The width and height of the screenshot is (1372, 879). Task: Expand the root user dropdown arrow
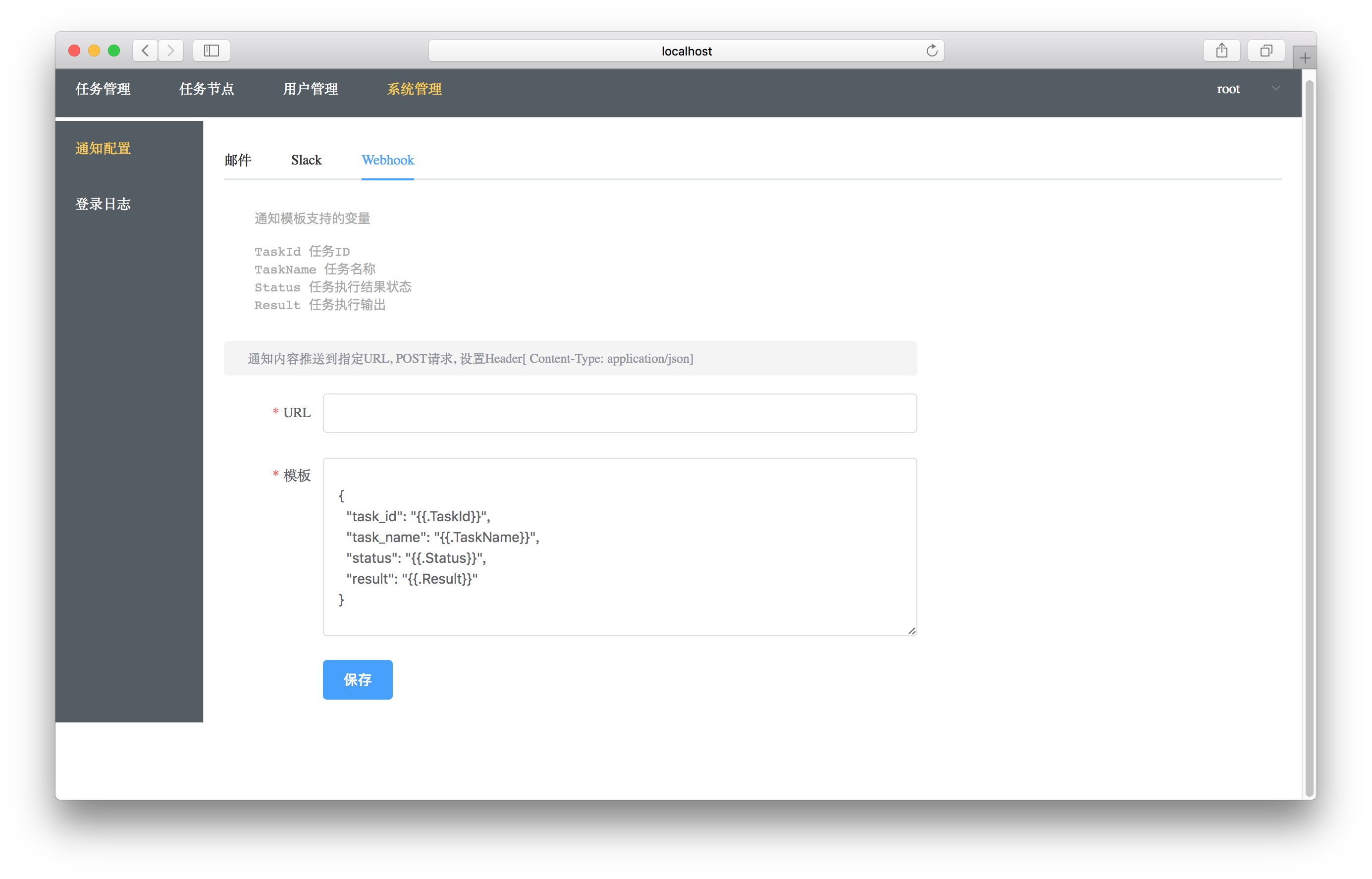(1275, 89)
